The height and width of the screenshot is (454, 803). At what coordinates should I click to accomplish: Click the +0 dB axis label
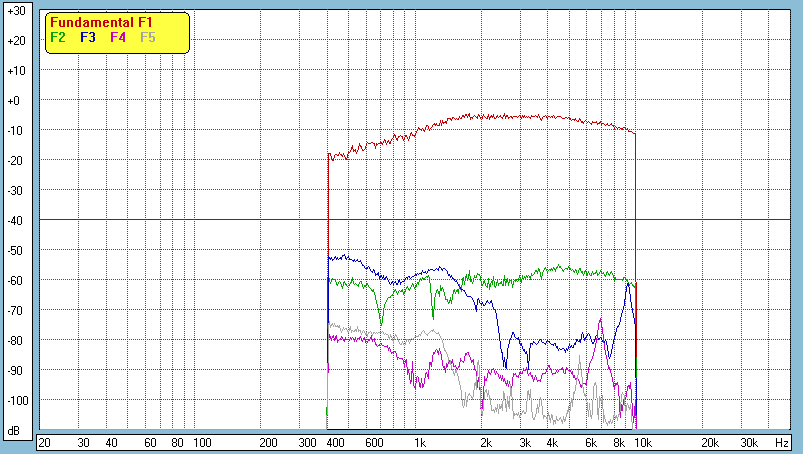13,101
